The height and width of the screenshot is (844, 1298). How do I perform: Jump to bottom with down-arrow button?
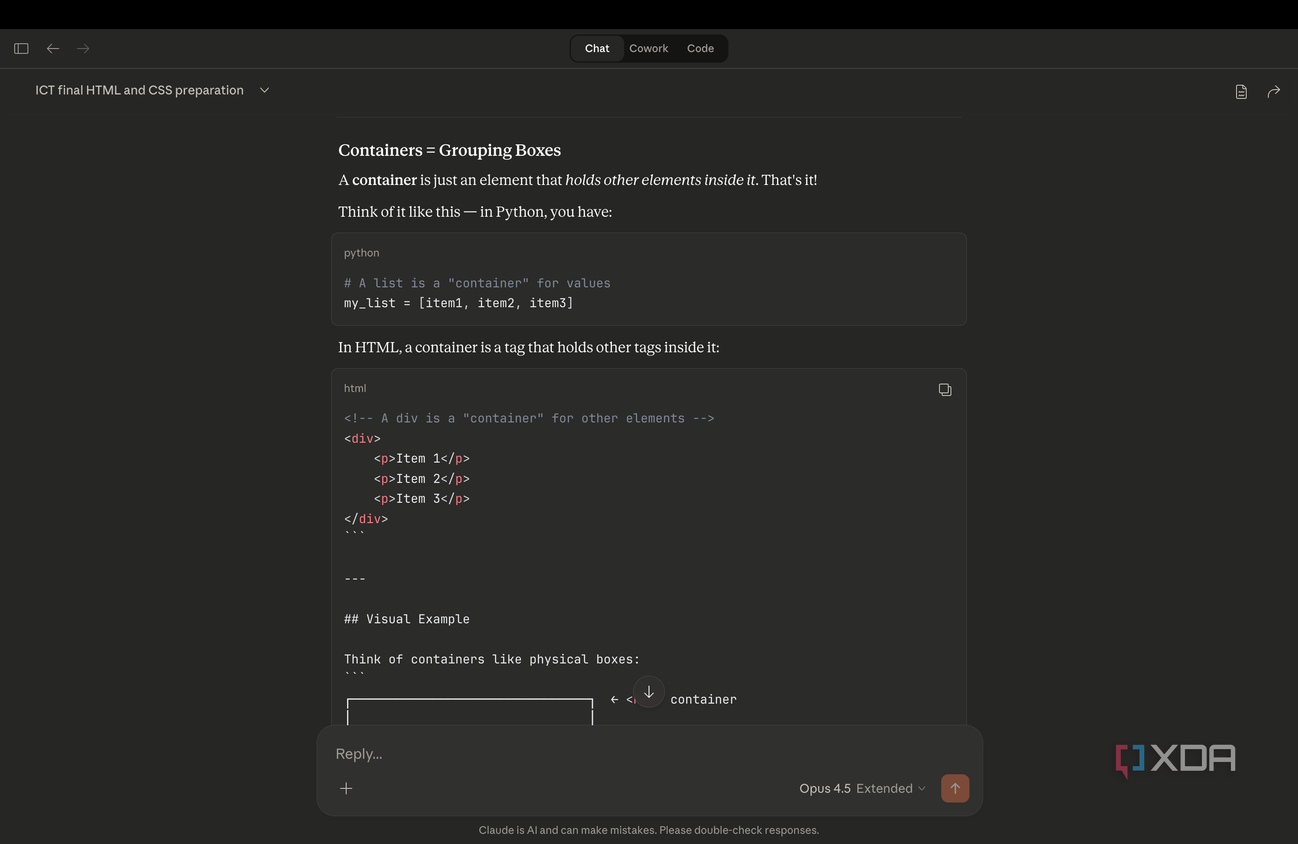pyautogui.click(x=649, y=692)
